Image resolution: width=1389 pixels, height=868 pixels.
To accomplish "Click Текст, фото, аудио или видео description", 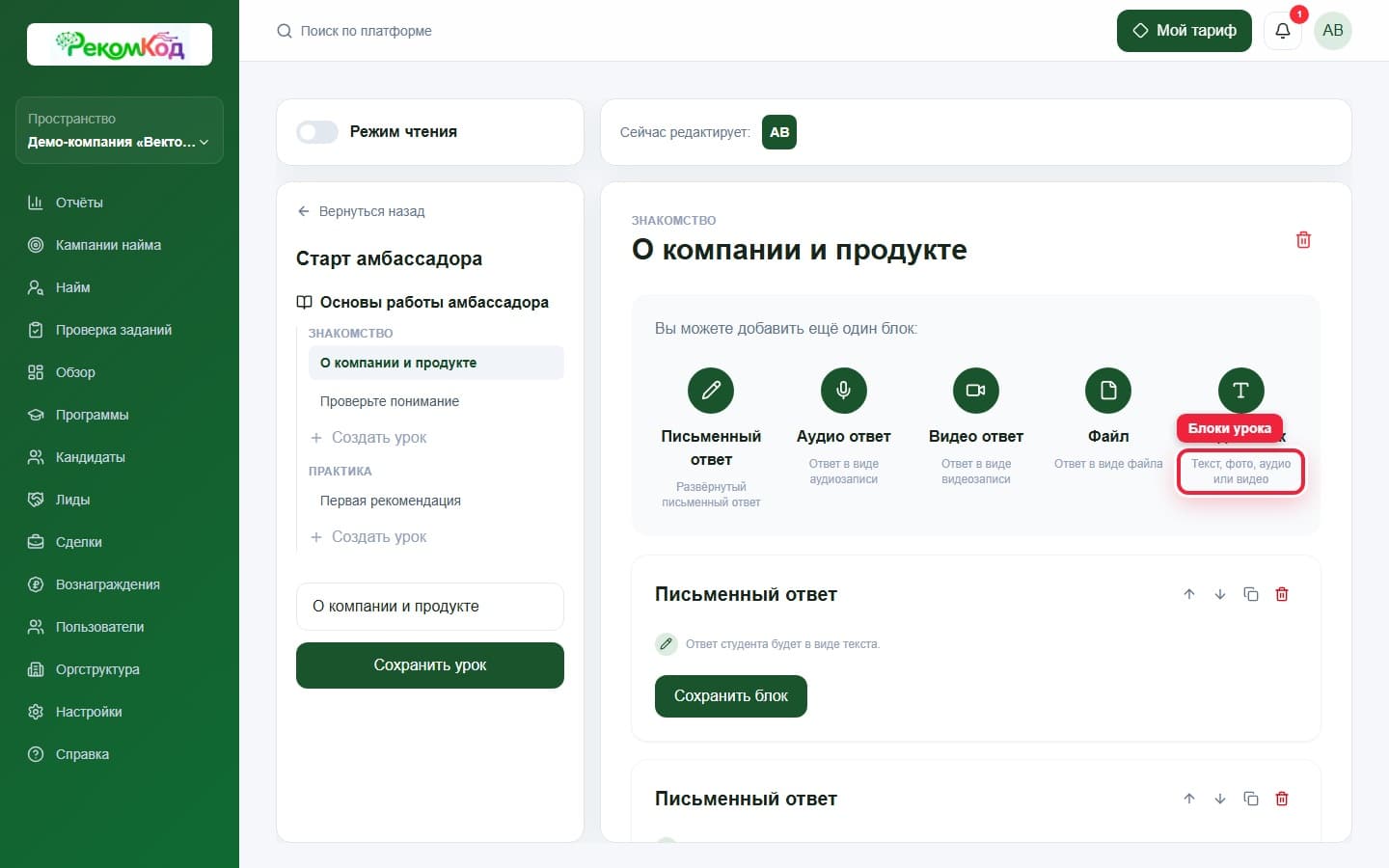I will tap(1240, 472).
